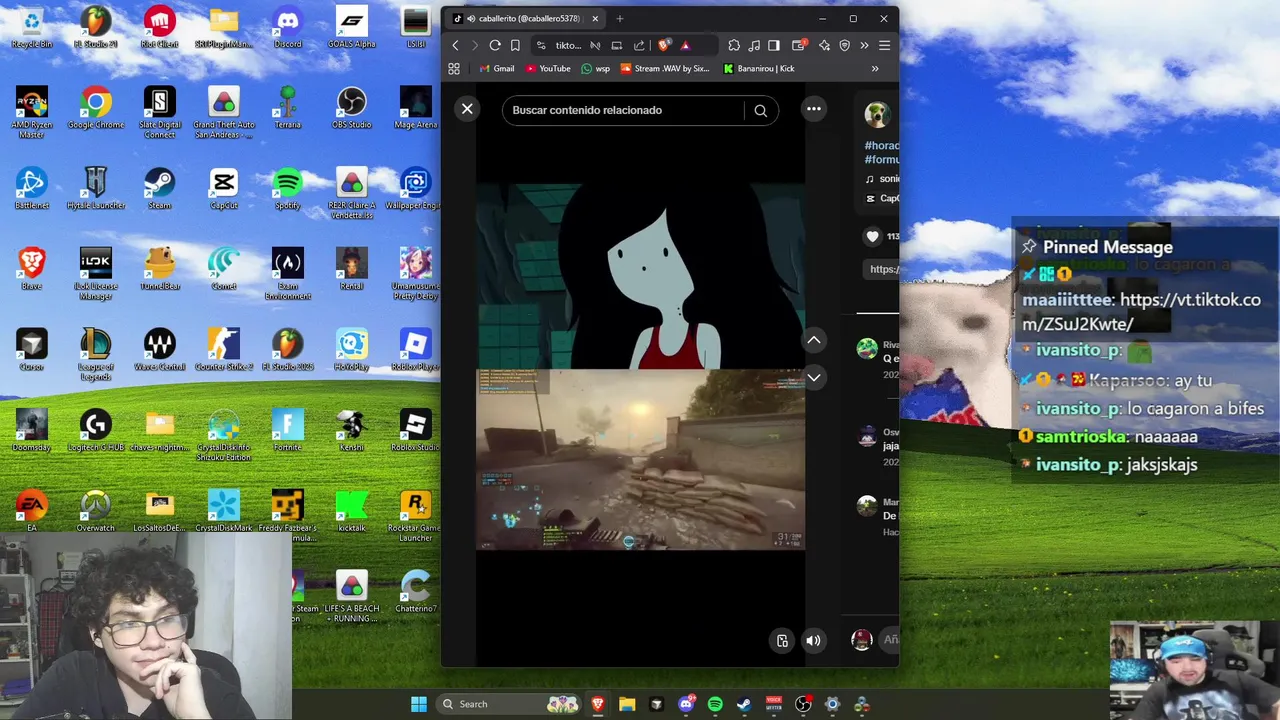Screen dimensions: 1280x720
Task: Open Rockstar Games Launcher desktop shortcut
Action: (416, 517)
